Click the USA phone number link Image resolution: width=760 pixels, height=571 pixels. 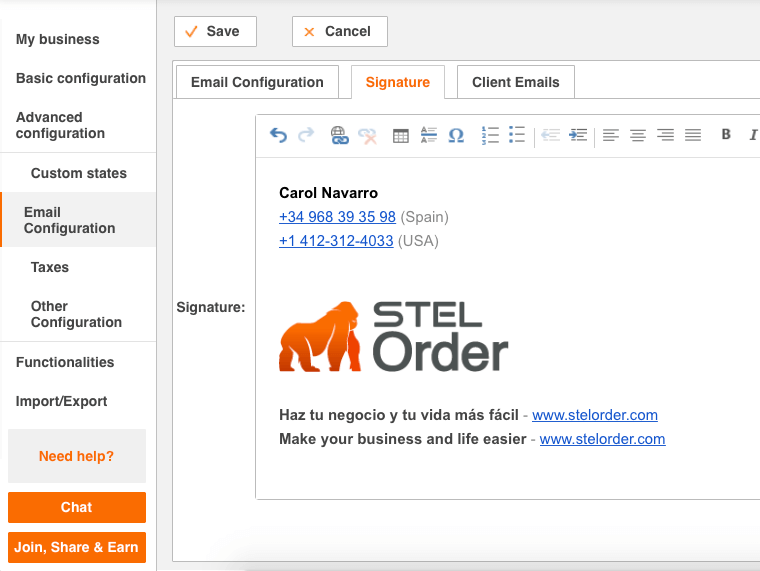(x=336, y=241)
